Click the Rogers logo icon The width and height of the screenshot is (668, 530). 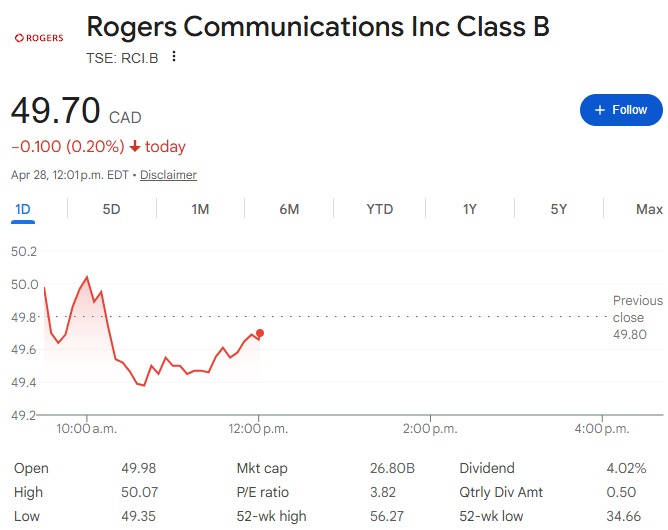pyautogui.click(x=38, y=38)
